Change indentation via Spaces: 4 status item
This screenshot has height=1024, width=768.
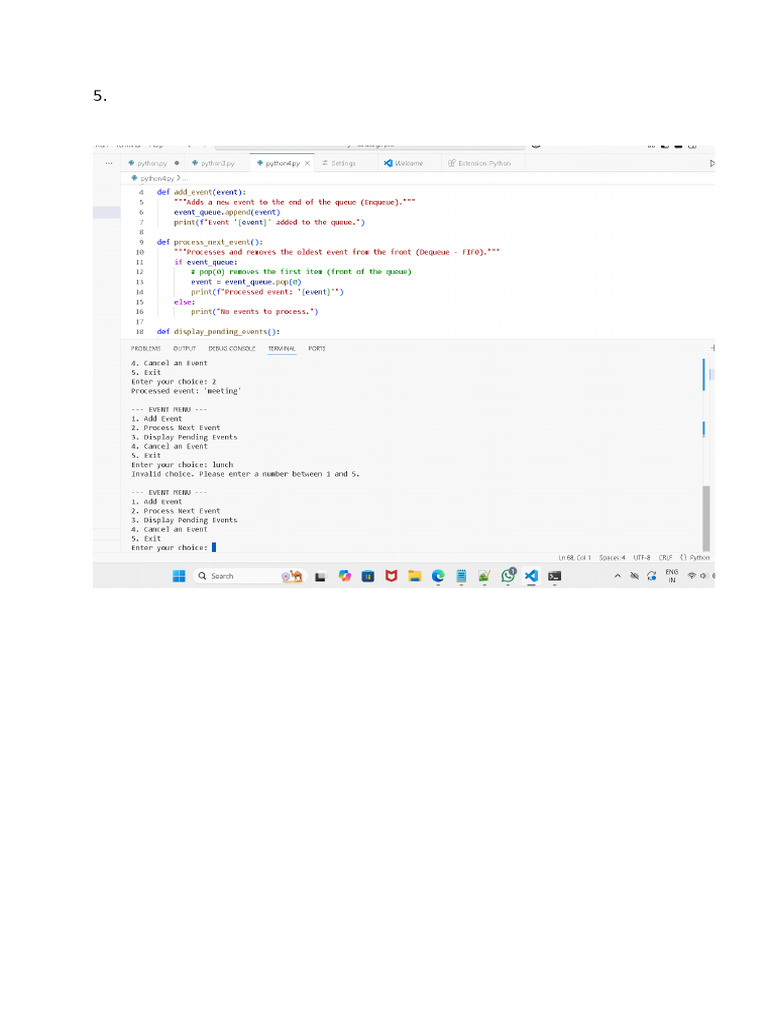click(612, 558)
